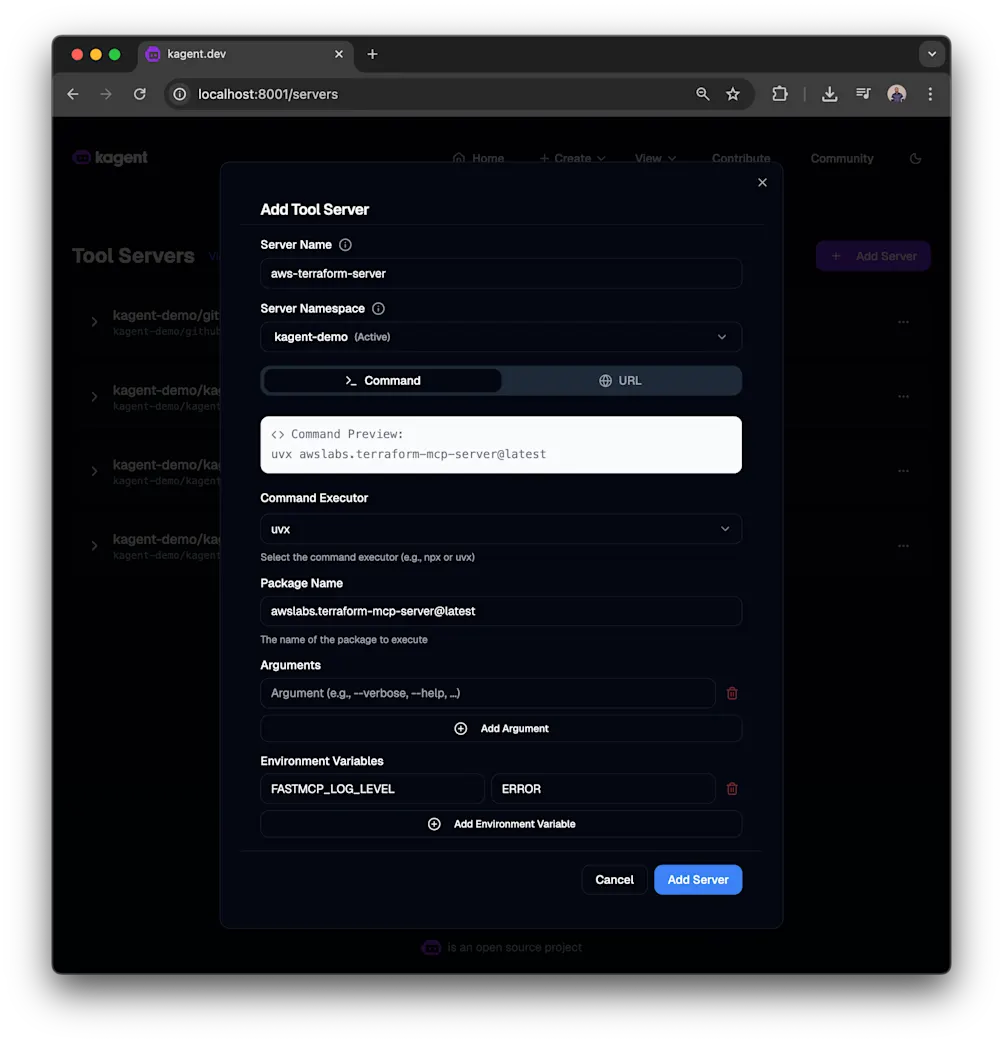Screen dimensions: 1003x1043
Task: Click inside the Package Name field
Action: pyautogui.click(x=500, y=611)
